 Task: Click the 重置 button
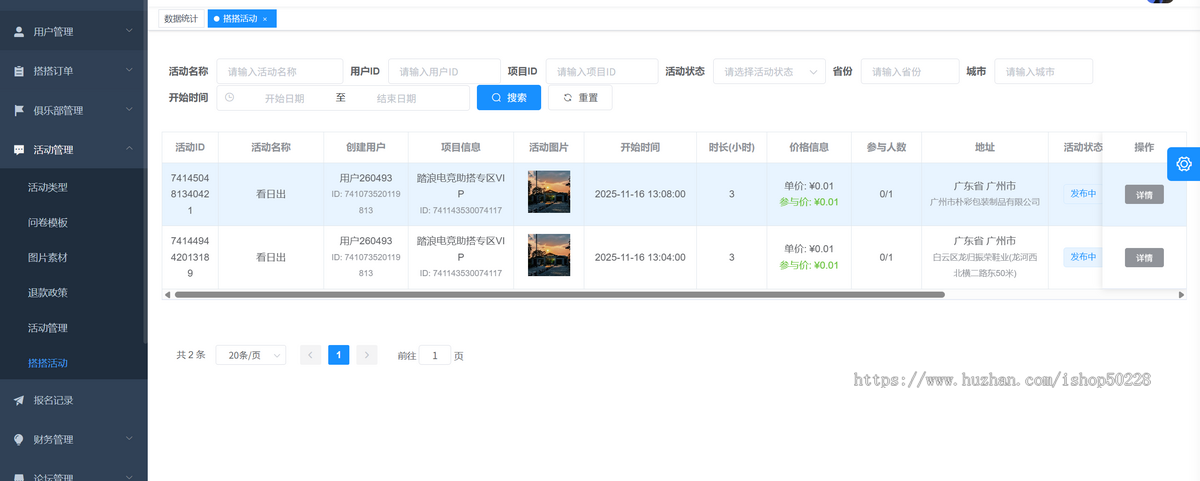tap(580, 98)
